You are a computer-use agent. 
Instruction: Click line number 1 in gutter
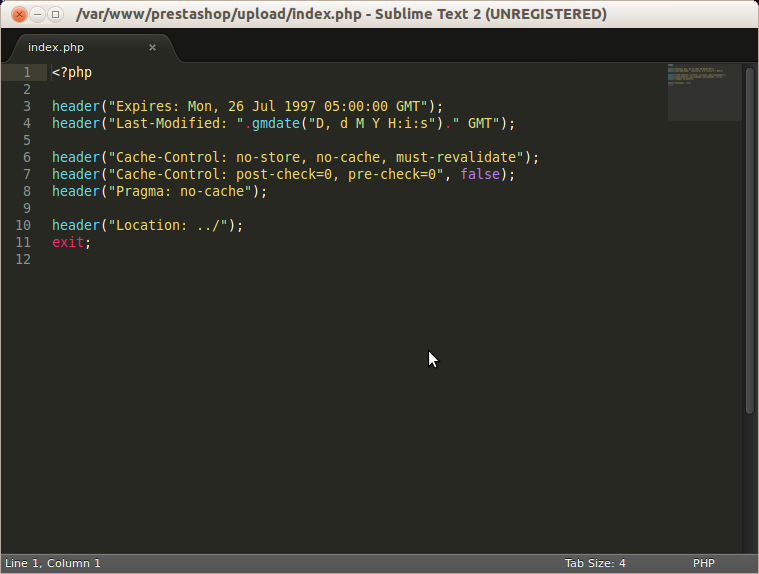coord(27,73)
